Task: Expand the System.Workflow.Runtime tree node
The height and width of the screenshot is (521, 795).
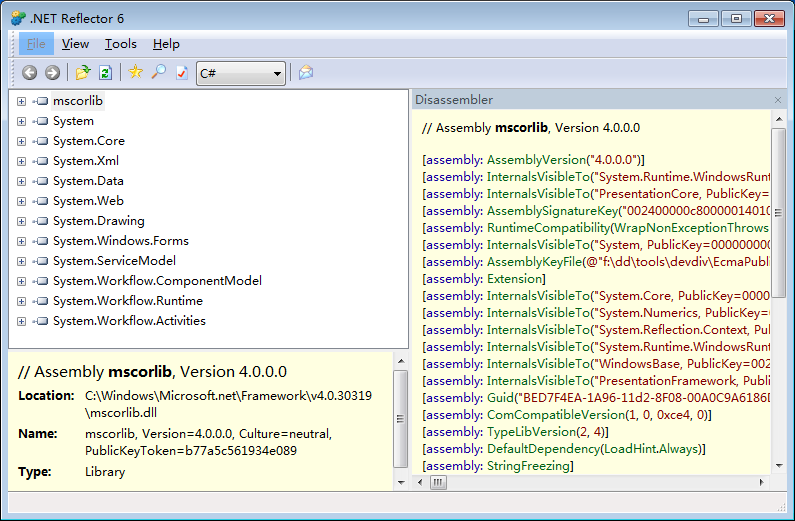Action: point(21,302)
